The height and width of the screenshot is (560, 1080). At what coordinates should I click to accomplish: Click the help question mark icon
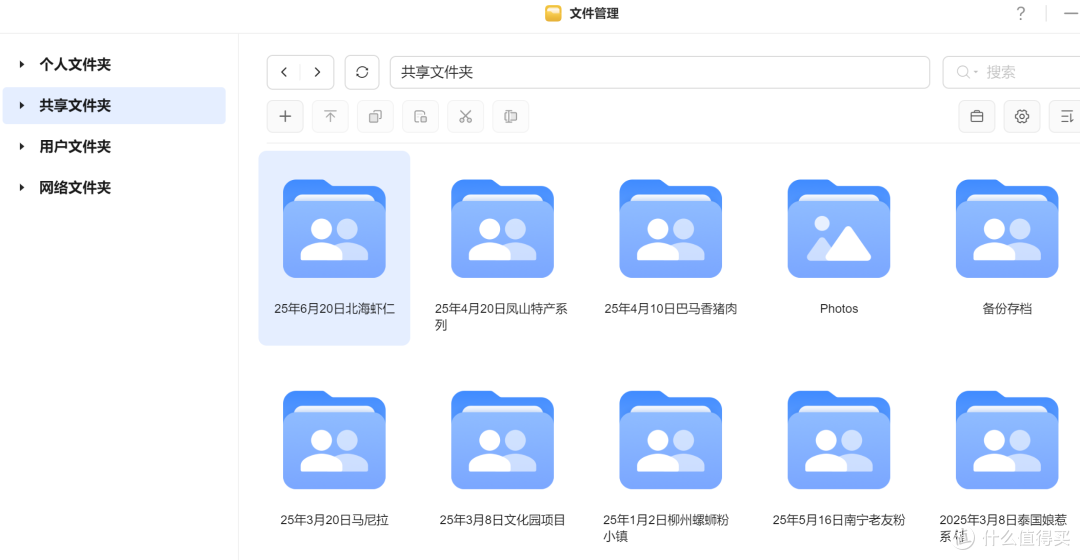tap(1021, 14)
